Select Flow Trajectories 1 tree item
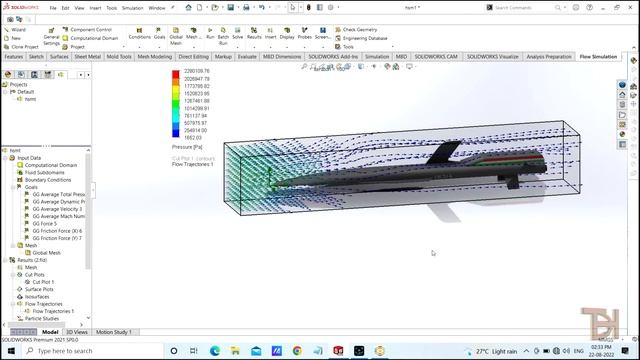The image size is (640, 360). (49, 311)
